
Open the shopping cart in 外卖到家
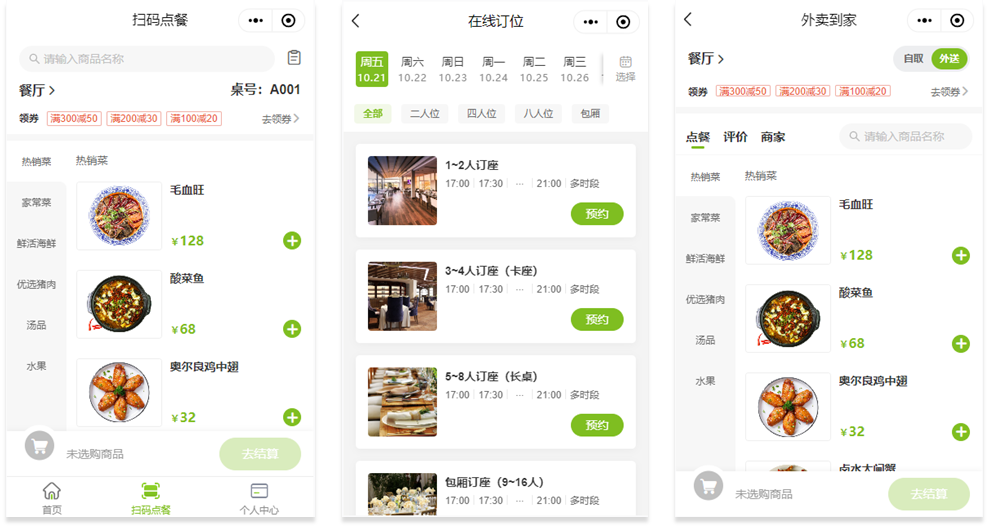pyautogui.click(x=708, y=486)
